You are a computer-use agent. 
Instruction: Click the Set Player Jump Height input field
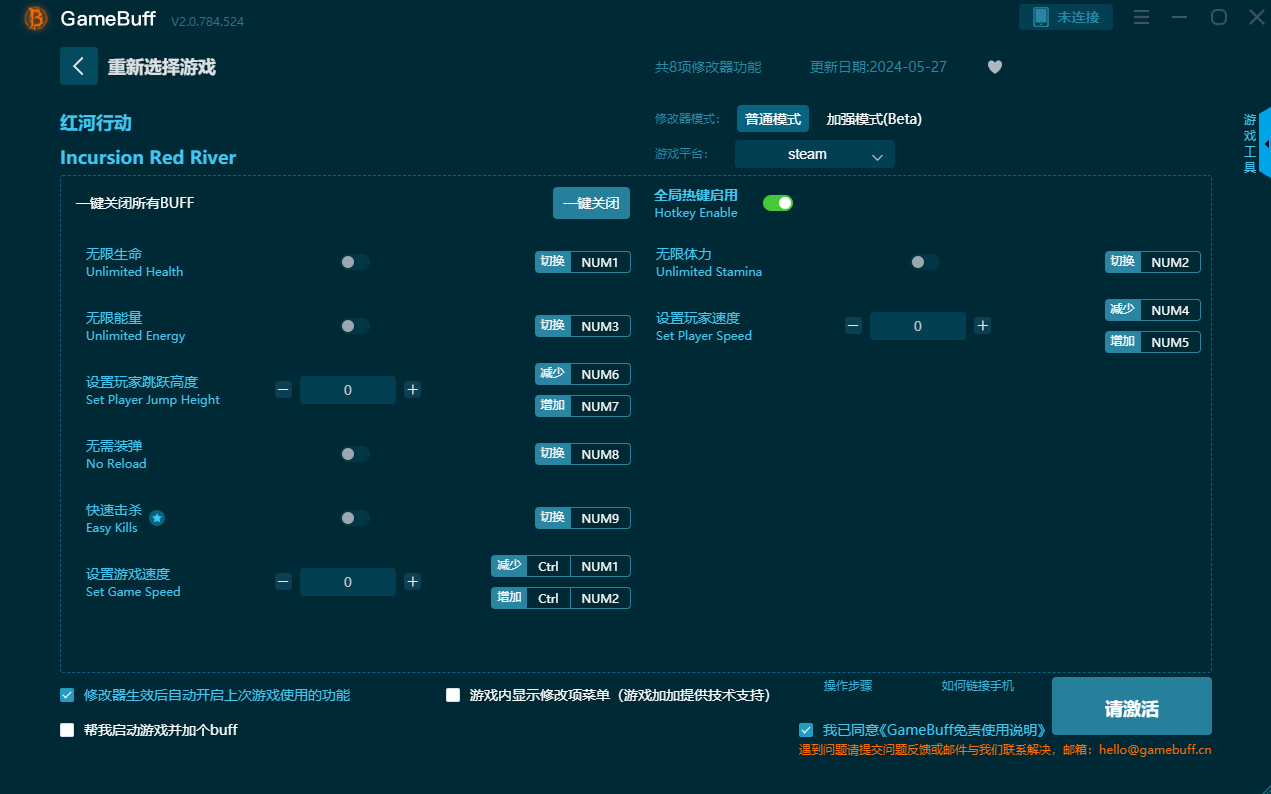point(348,390)
